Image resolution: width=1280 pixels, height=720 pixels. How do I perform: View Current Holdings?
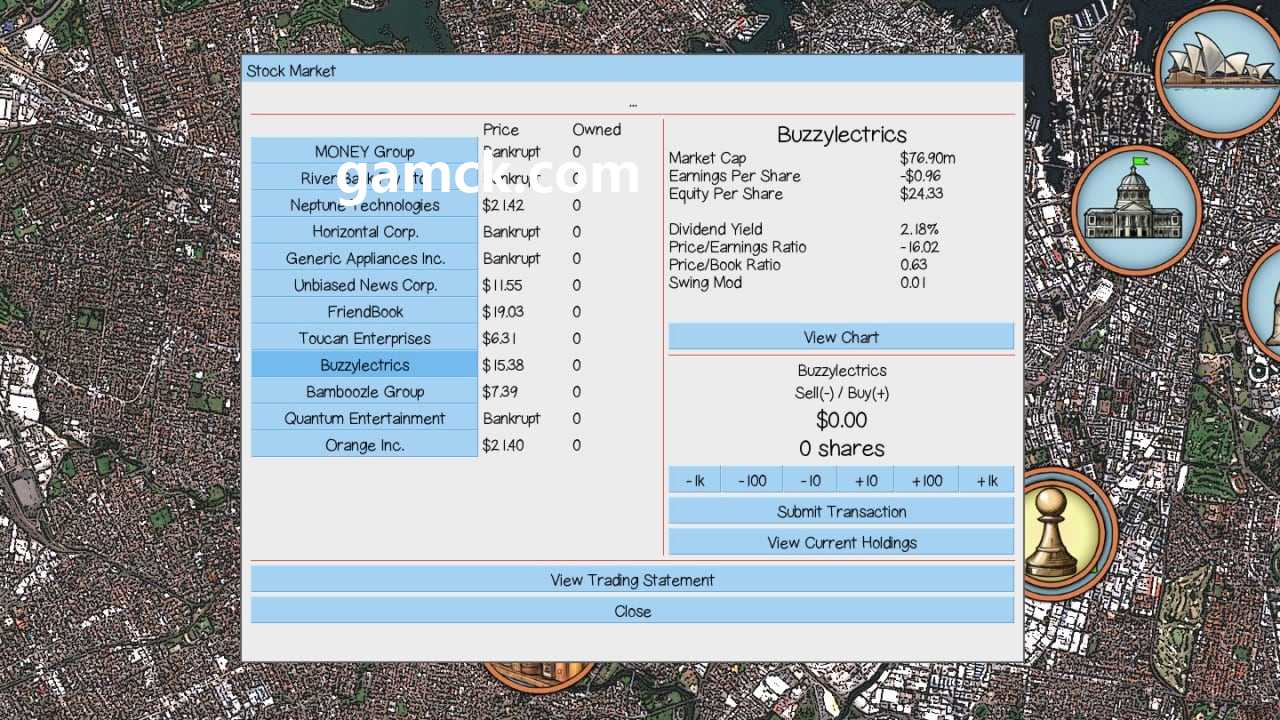(x=841, y=542)
